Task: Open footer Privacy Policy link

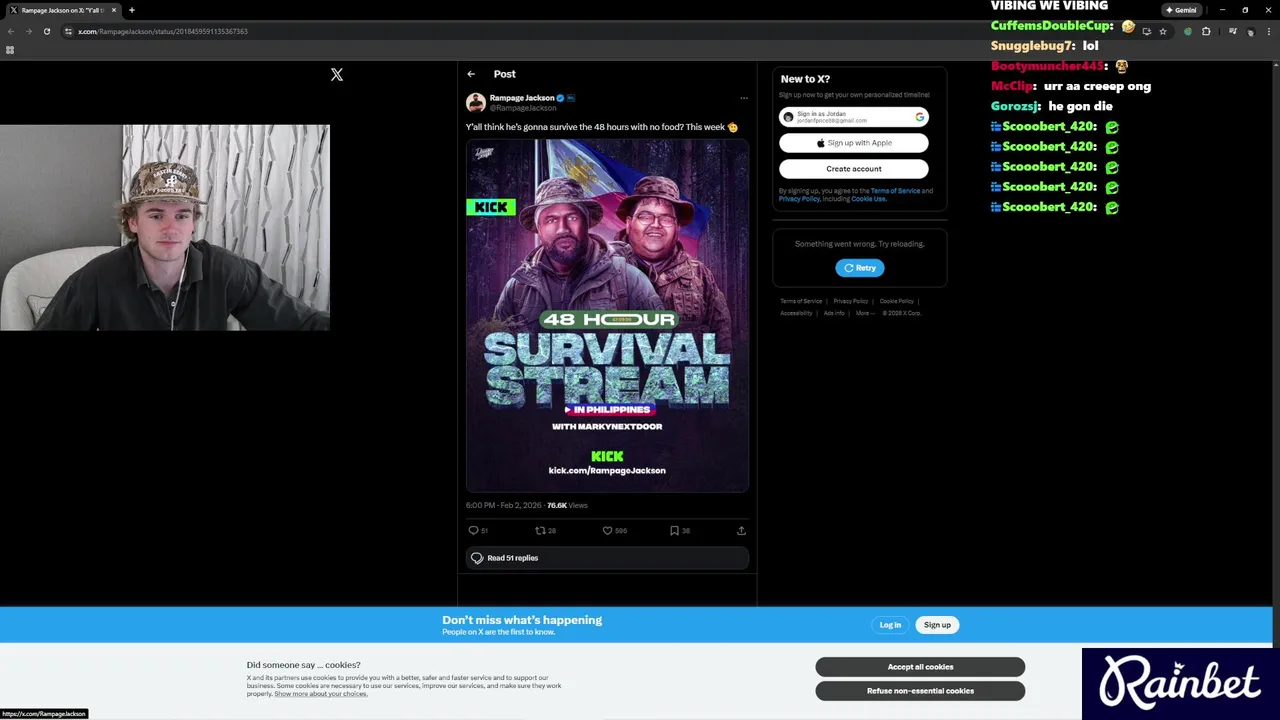Action: (851, 301)
